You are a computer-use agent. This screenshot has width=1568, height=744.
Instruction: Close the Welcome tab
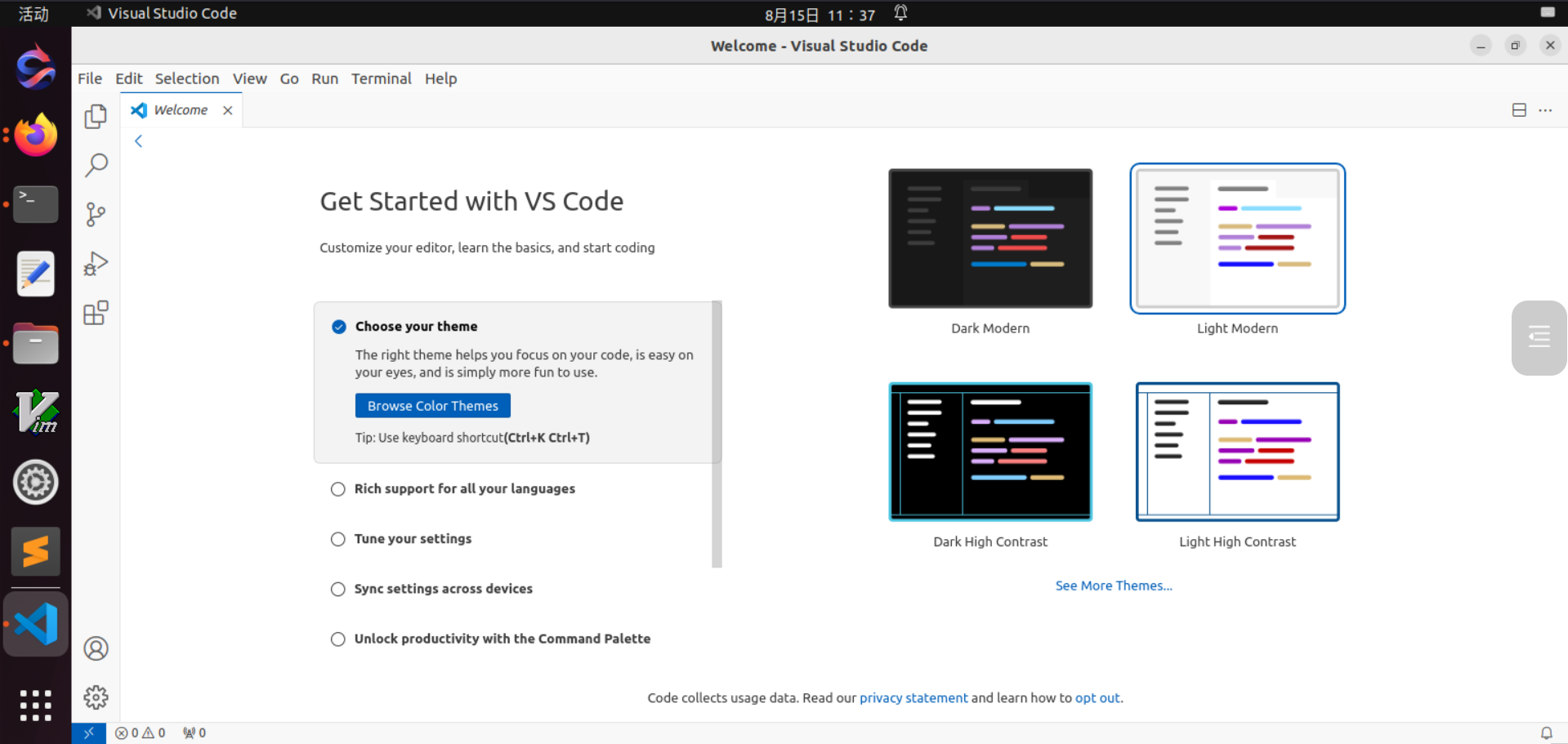(x=228, y=110)
